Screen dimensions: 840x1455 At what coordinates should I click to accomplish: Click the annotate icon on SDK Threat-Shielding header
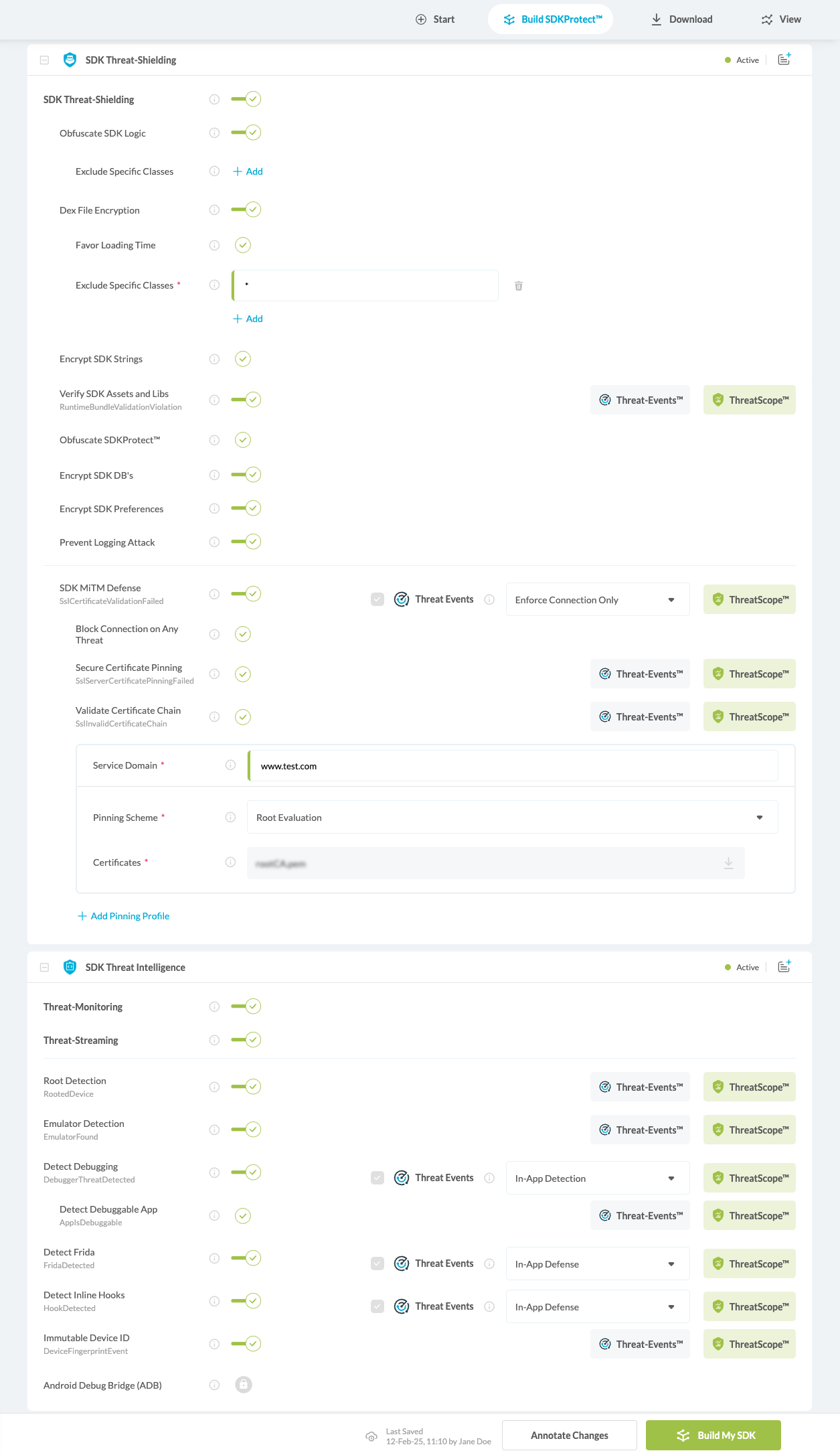pyautogui.click(x=783, y=60)
